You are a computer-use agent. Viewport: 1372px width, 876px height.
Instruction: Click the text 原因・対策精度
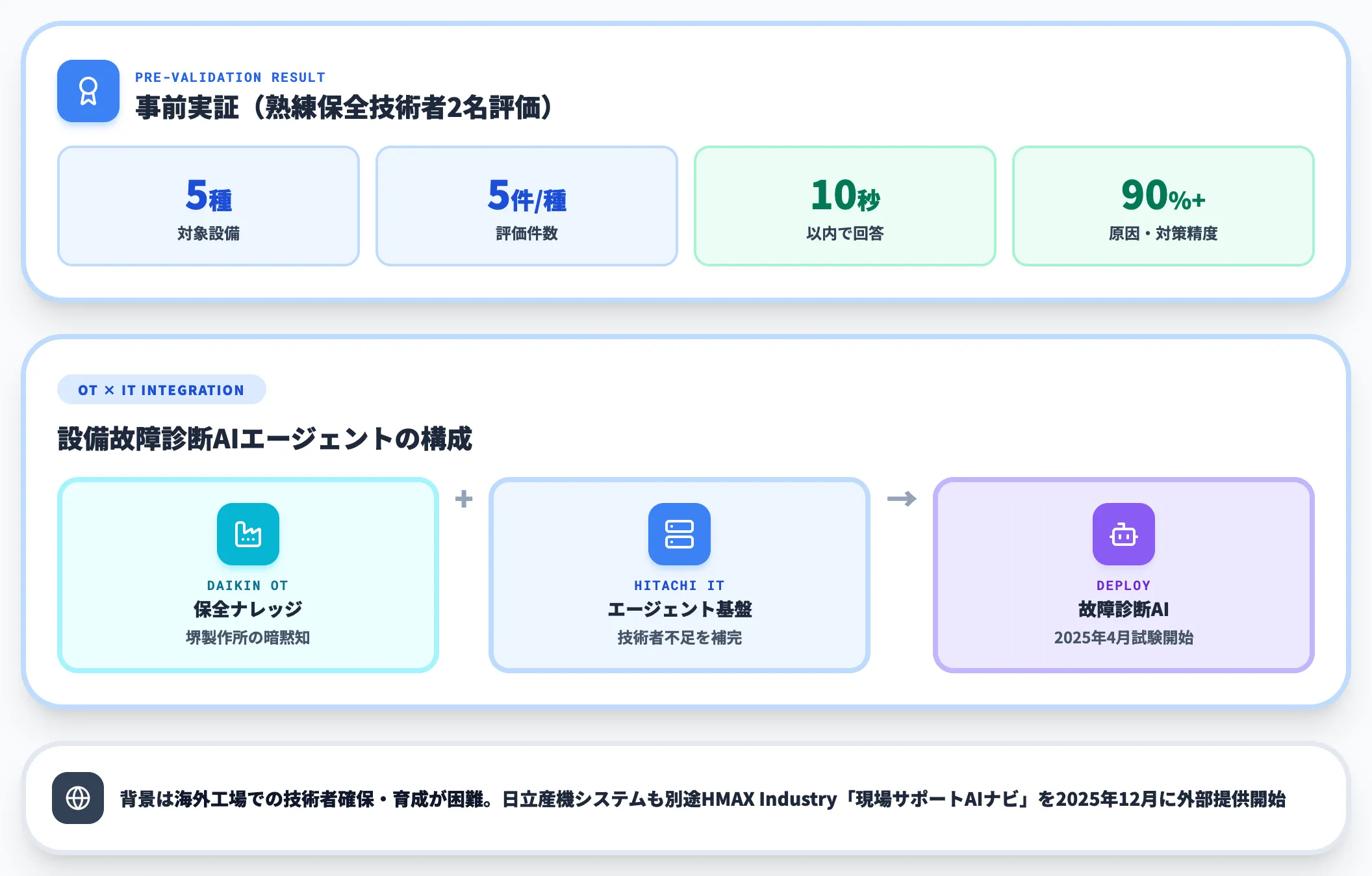click(1163, 233)
